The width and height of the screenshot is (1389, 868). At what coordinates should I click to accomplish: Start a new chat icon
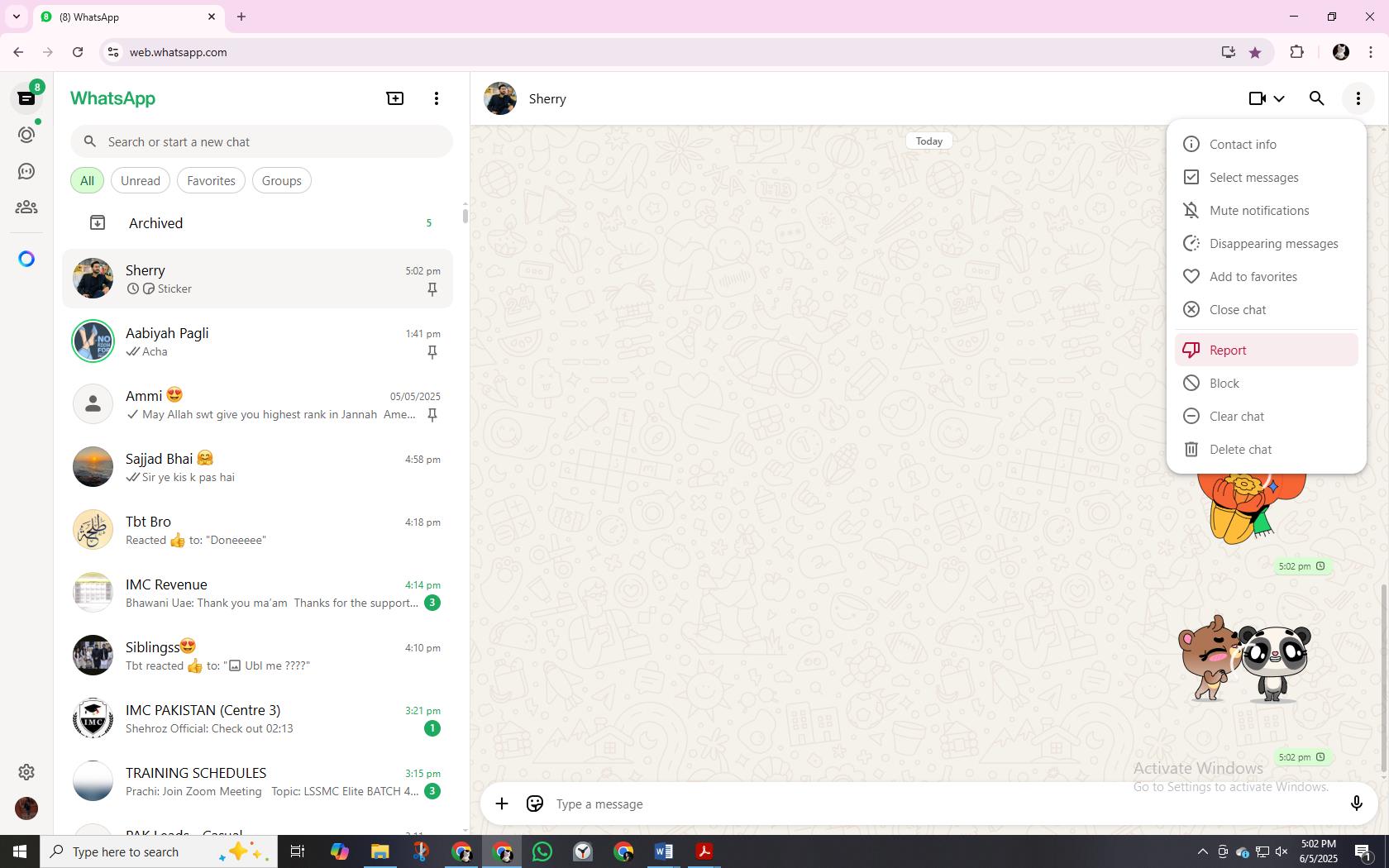pyautogui.click(x=395, y=98)
